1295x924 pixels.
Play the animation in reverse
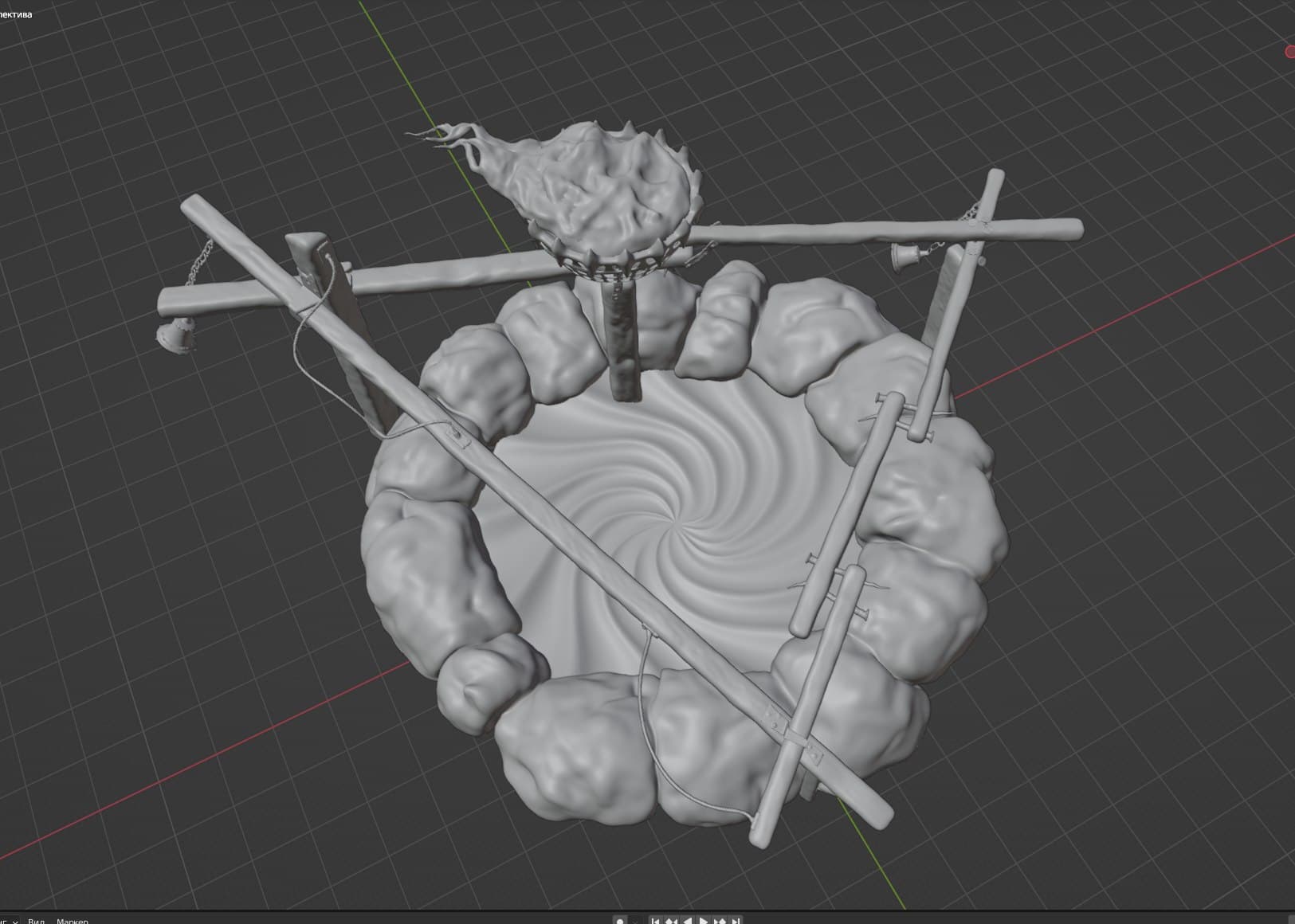(x=687, y=920)
